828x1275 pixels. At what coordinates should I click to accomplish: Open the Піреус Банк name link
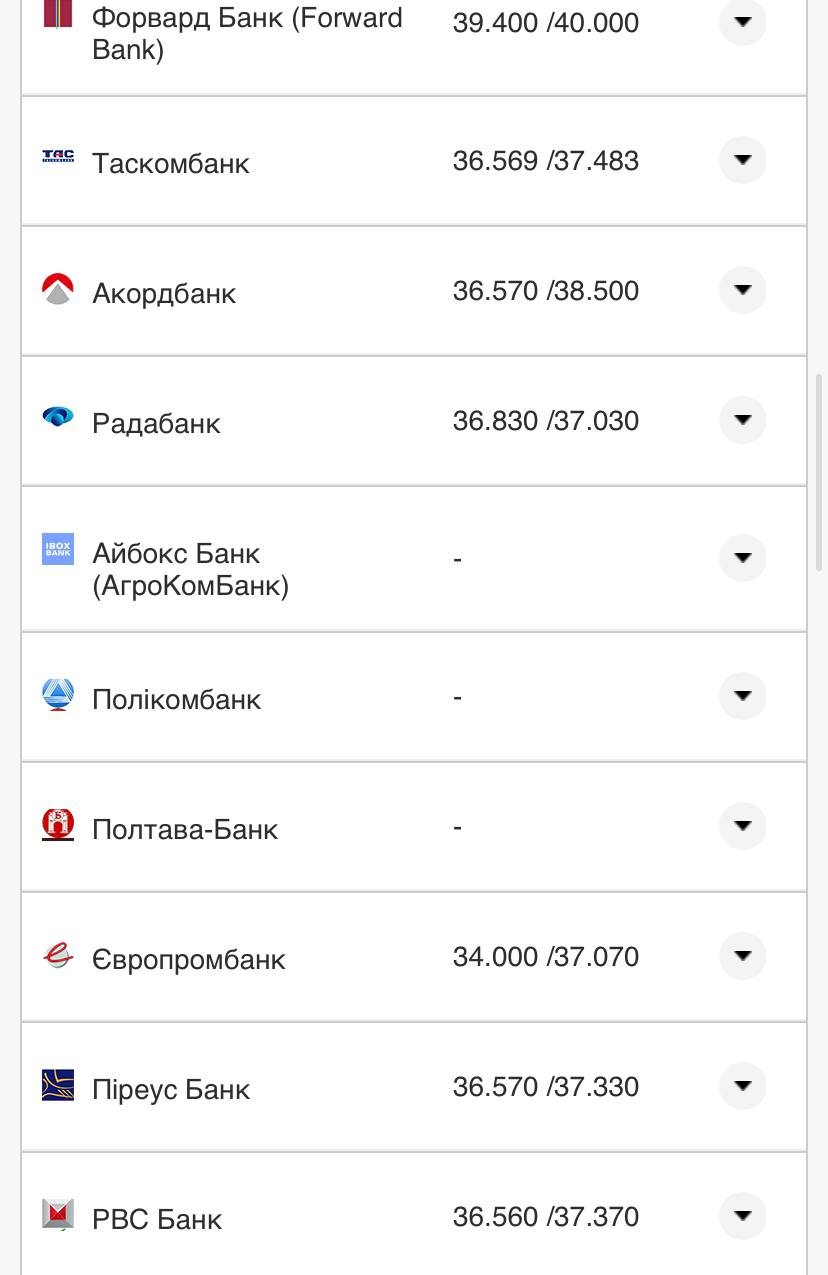tap(171, 1089)
